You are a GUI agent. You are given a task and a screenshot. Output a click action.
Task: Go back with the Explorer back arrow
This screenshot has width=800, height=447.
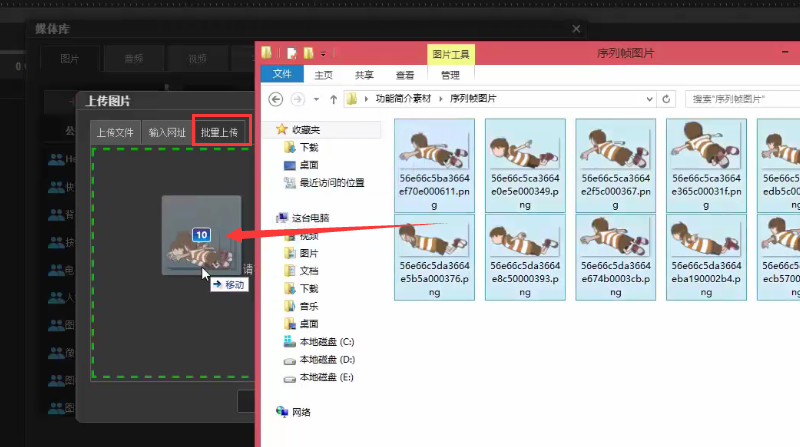click(x=276, y=99)
